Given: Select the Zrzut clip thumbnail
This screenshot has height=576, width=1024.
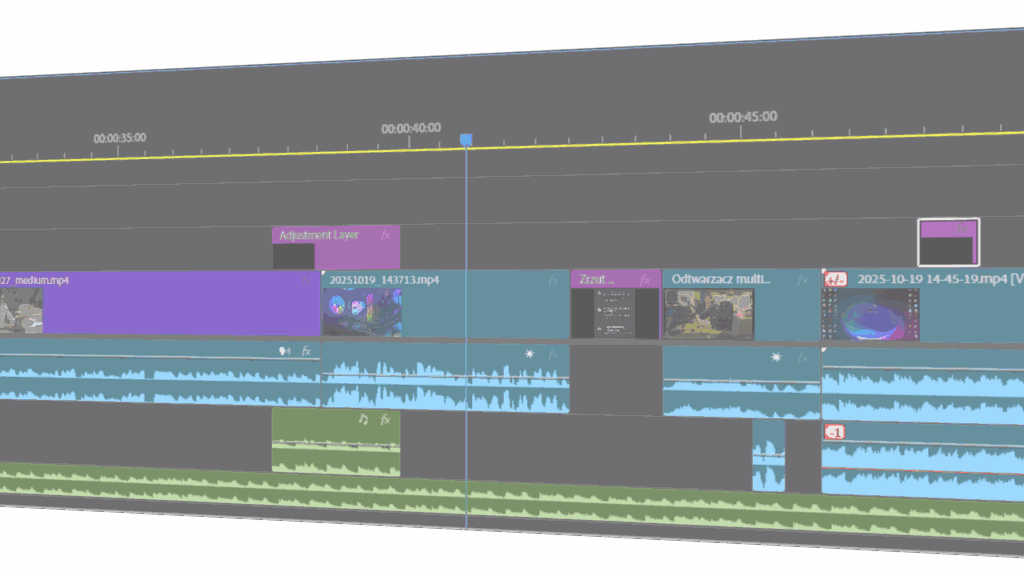Looking at the screenshot, I should click(615, 314).
